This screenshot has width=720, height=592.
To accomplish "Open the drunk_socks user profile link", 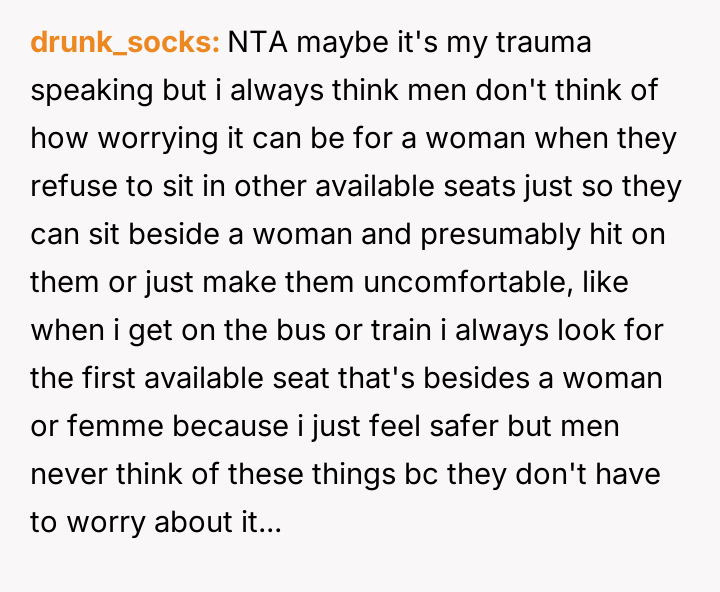I will click(125, 43).
